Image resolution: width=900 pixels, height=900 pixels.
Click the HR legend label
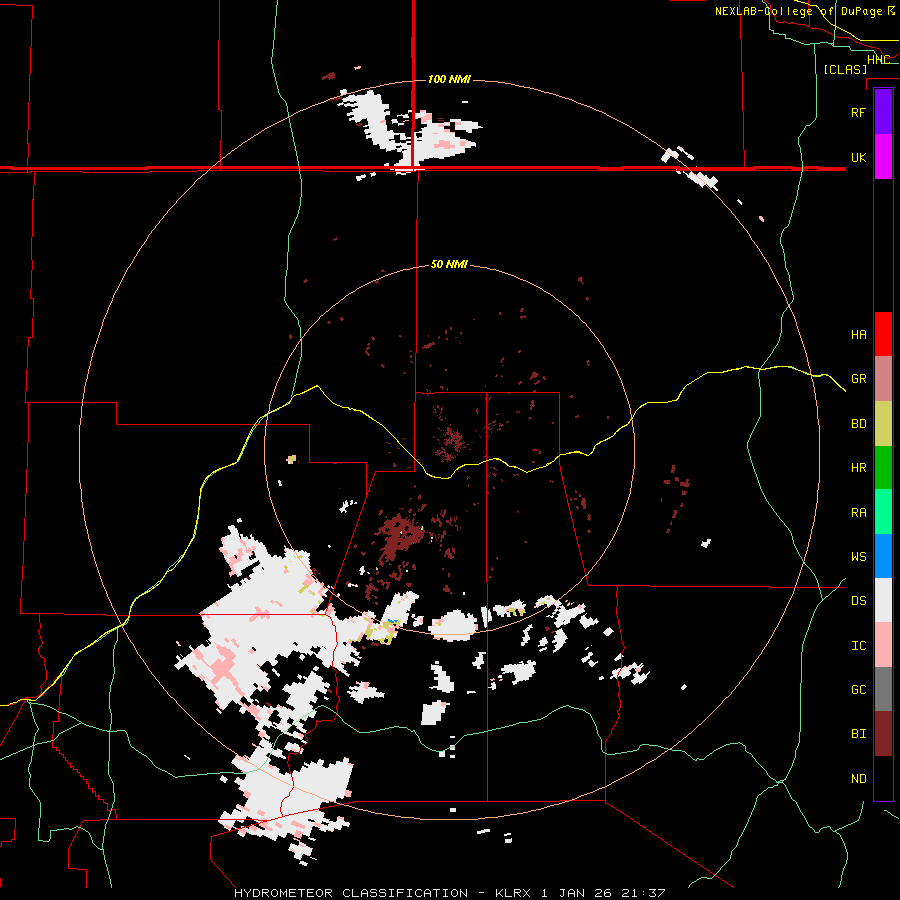pos(858,468)
